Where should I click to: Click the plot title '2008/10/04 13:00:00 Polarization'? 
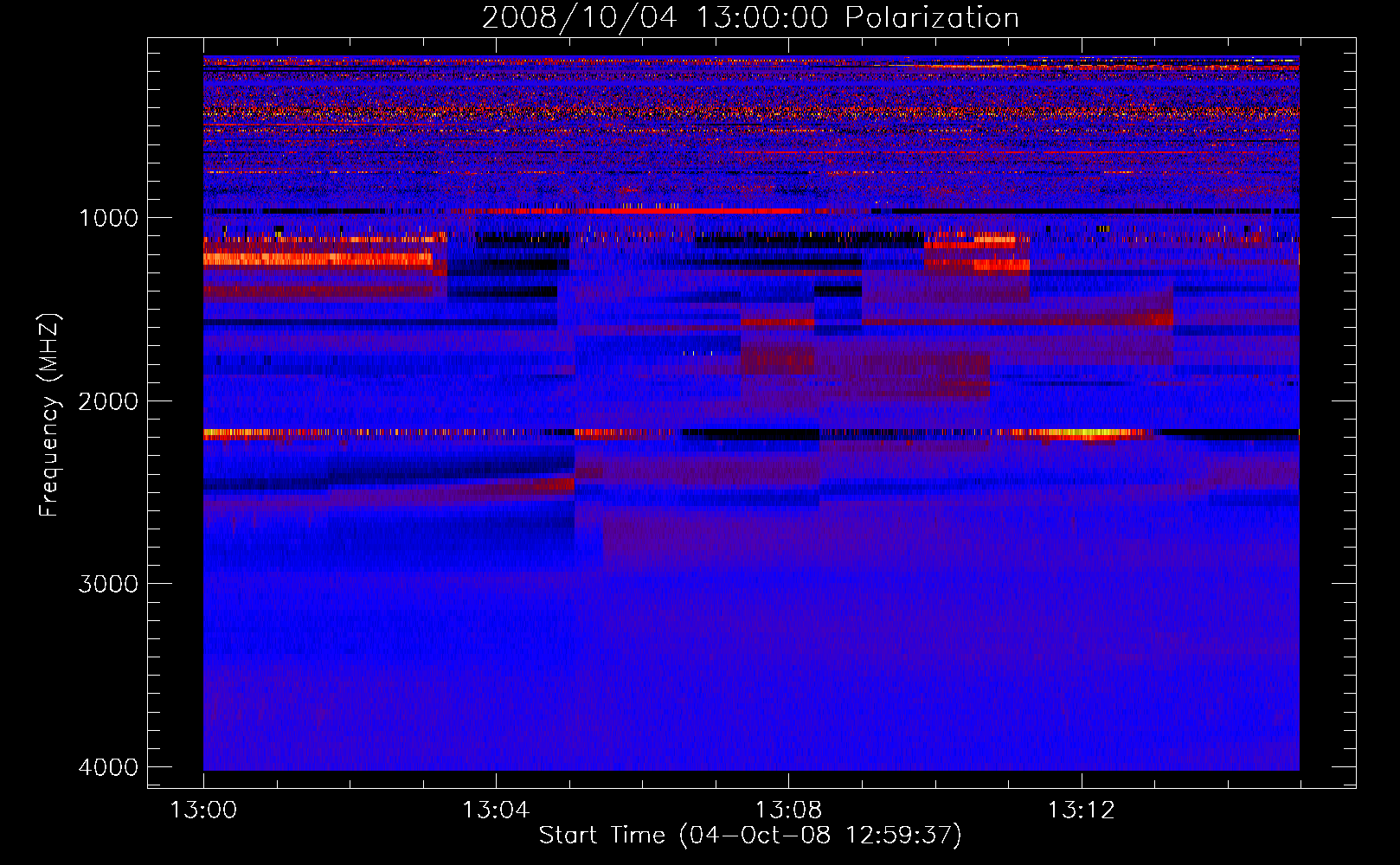click(750, 18)
